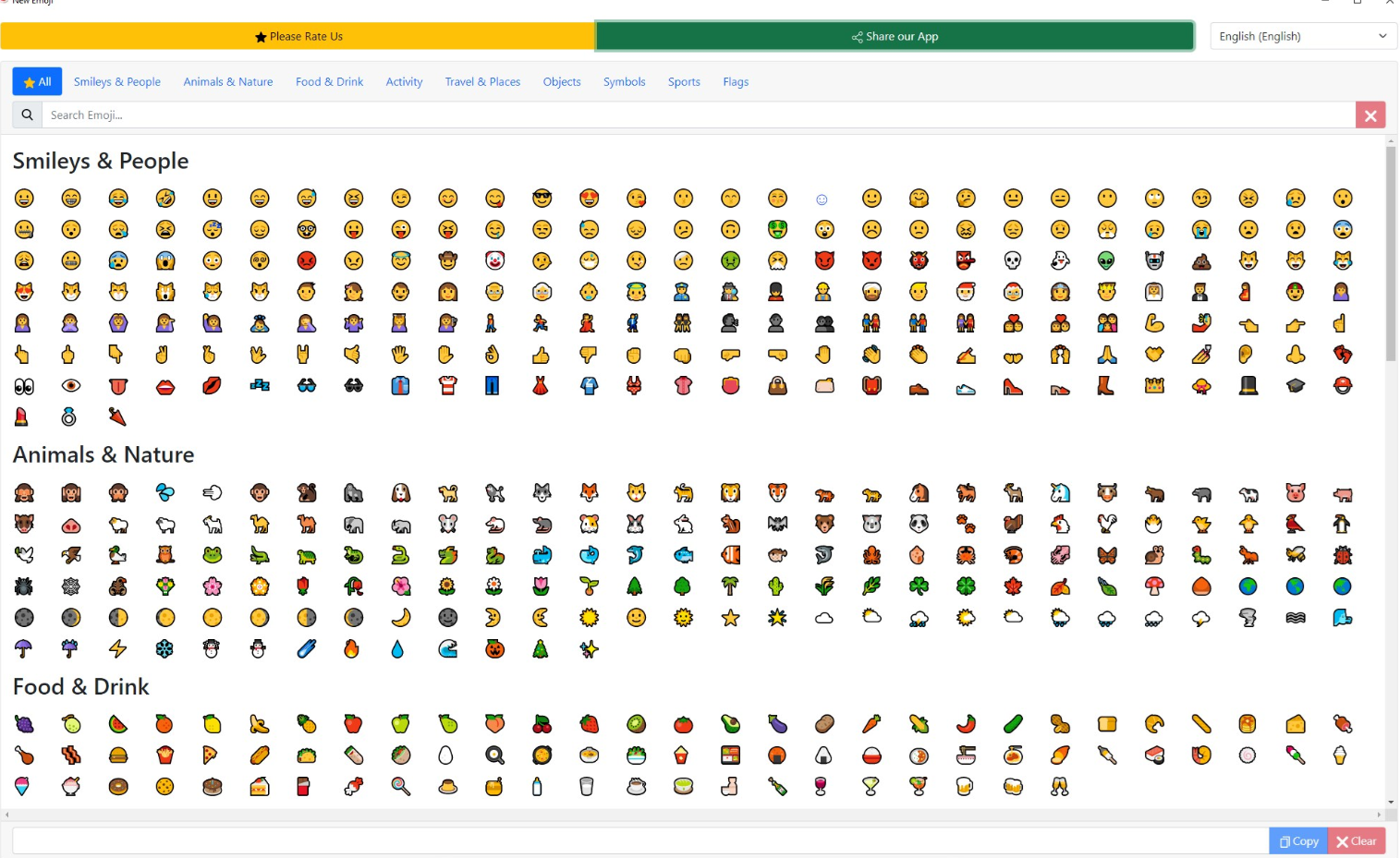Pick the smiling face with sunglasses emoji
1400x858 pixels.
pos(542,198)
